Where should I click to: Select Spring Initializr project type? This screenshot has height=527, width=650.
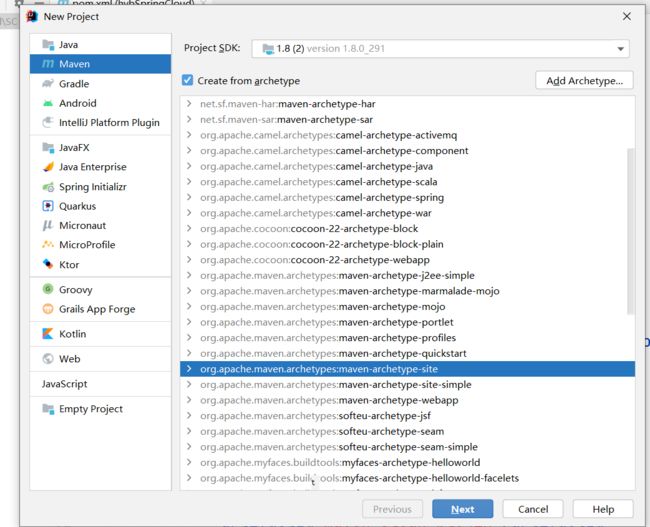tap(100, 187)
